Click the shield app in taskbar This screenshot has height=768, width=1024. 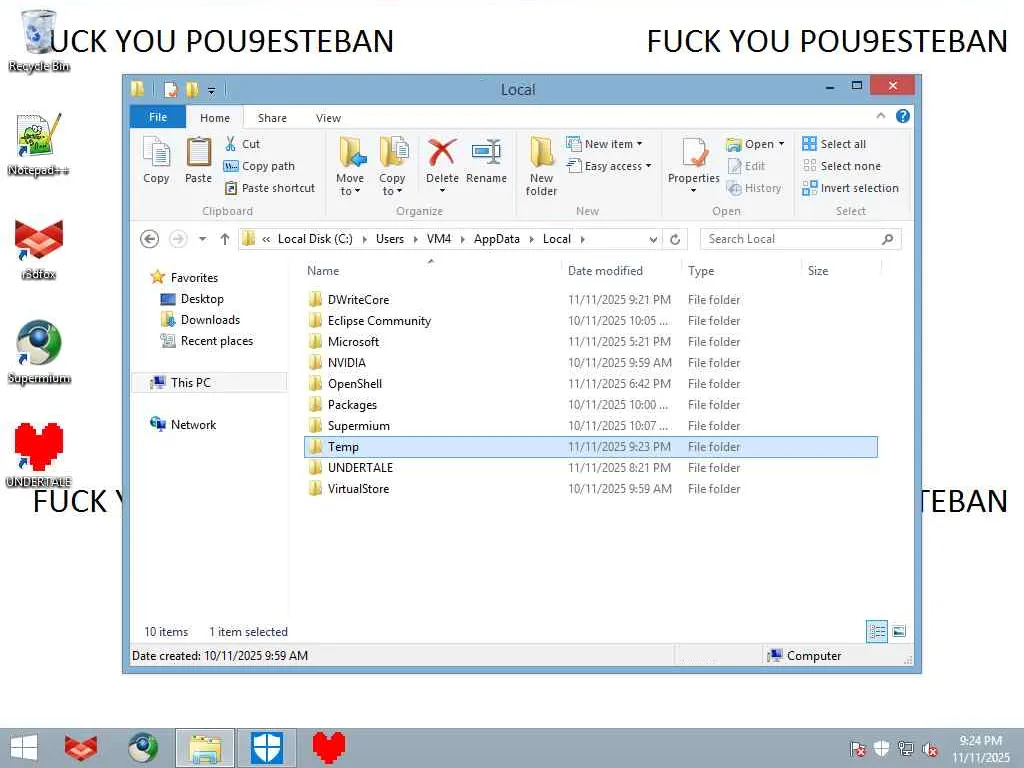[x=267, y=748]
